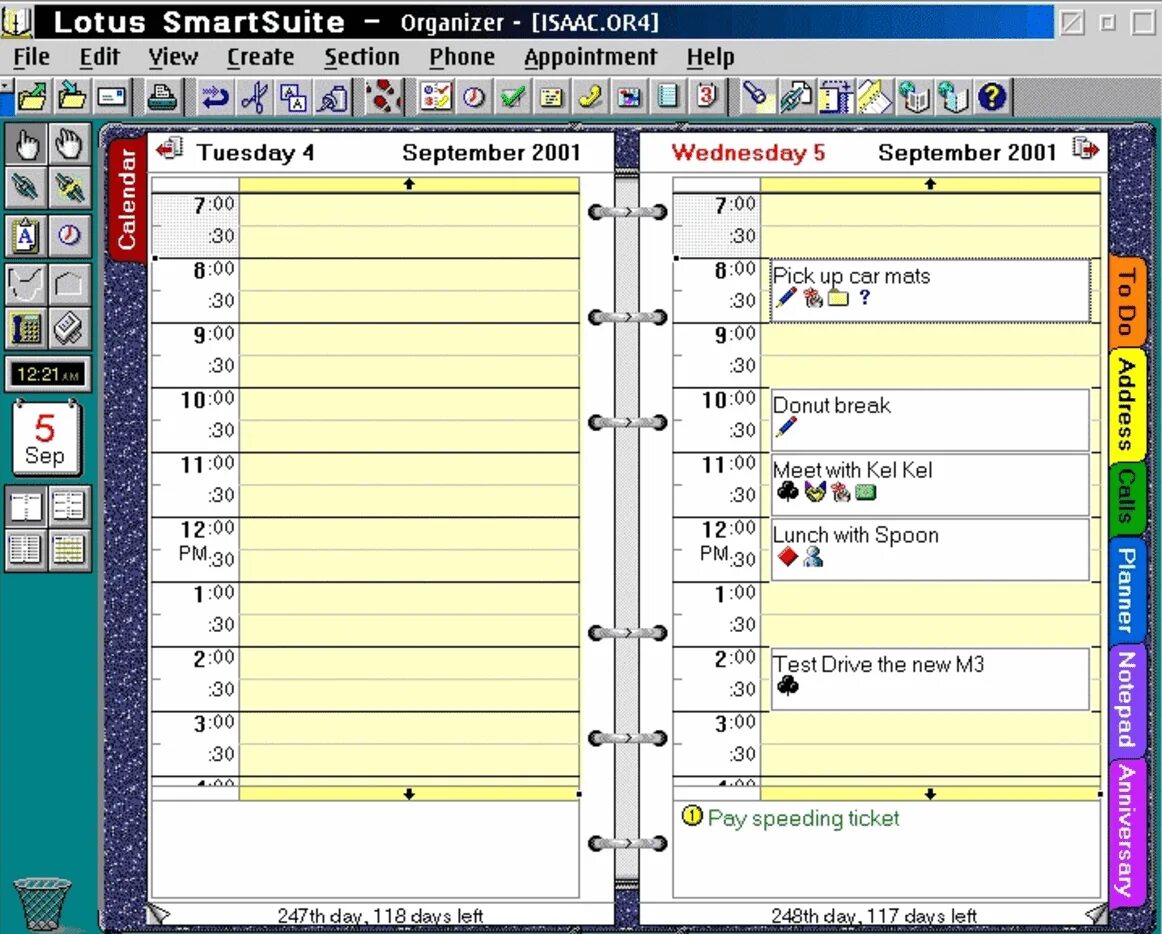Click the printer icon in left toolbox
1162x934 pixels.
click(x=70, y=328)
